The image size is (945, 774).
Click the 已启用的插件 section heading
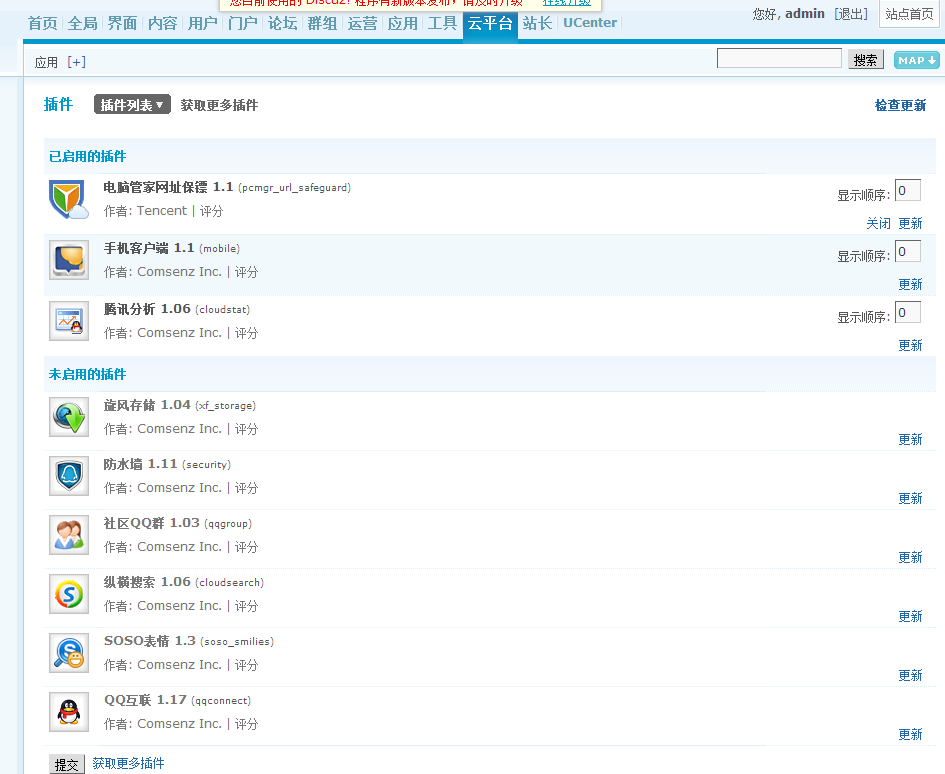pyautogui.click(x=87, y=156)
